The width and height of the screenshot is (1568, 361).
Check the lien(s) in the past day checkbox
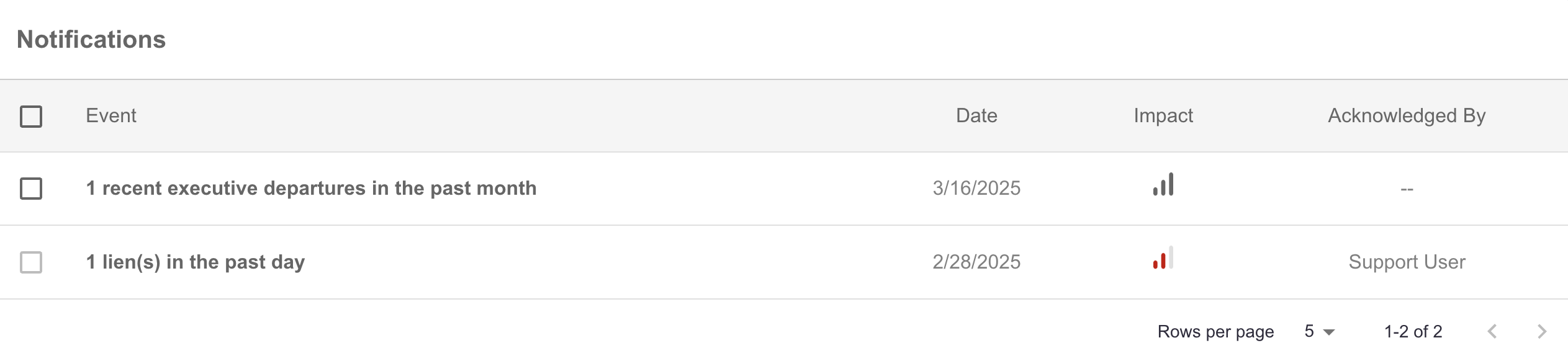click(31, 262)
